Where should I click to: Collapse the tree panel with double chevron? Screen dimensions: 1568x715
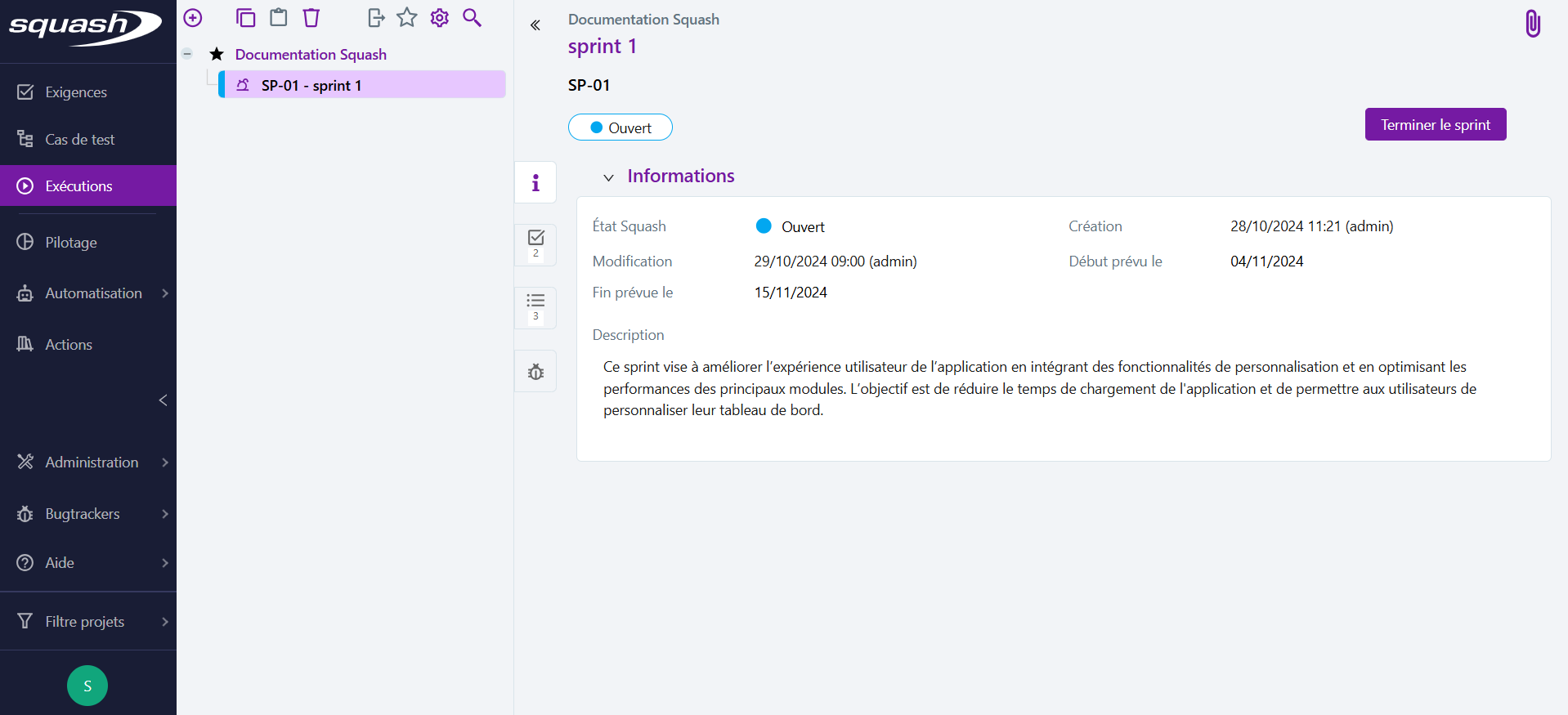click(x=535, y=25)
